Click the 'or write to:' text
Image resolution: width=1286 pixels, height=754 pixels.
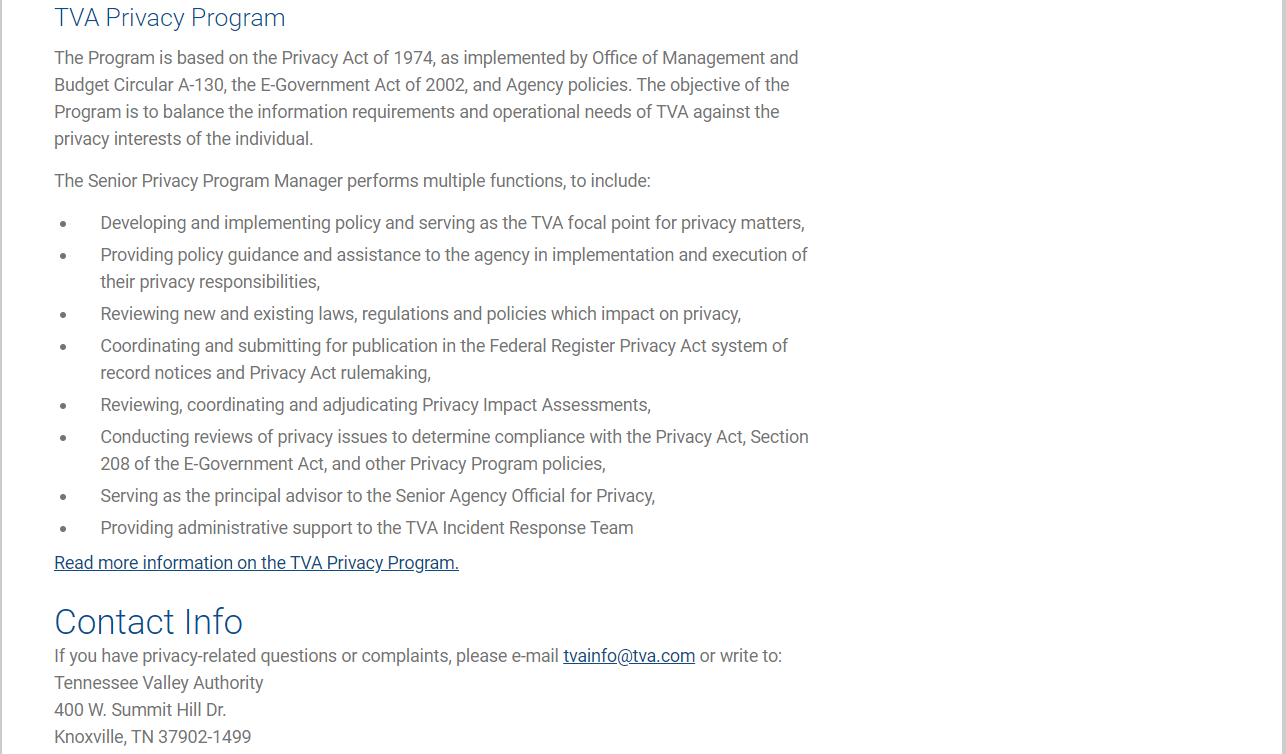(x=740, y=656)
